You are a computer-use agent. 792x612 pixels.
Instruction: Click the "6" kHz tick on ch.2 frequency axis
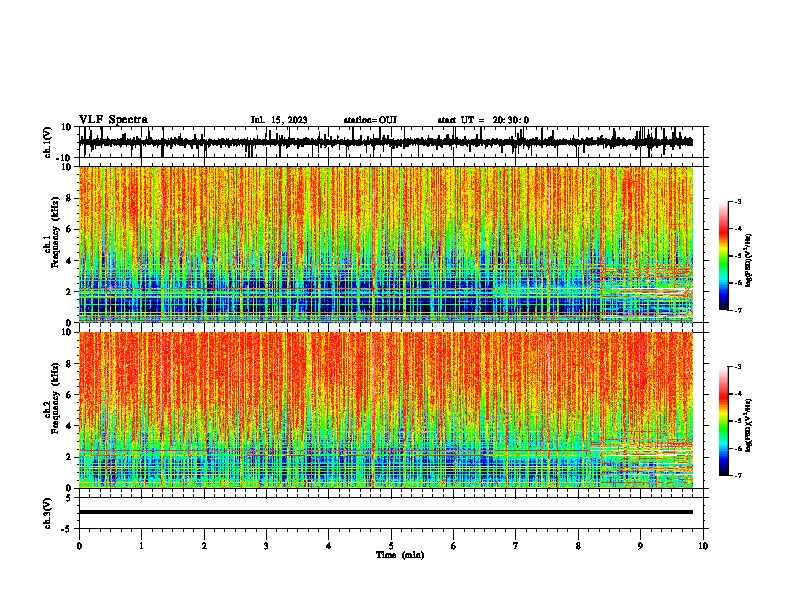[70, 395]
